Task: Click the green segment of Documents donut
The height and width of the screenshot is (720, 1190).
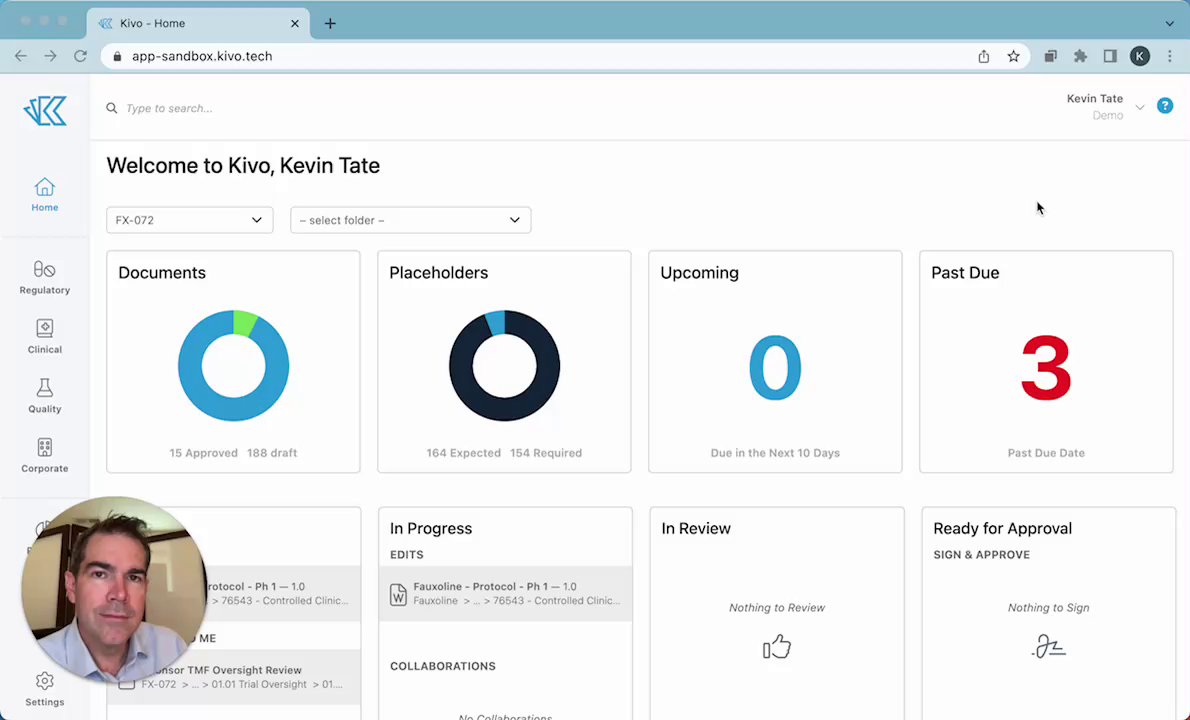Action: tap(244, 322)
